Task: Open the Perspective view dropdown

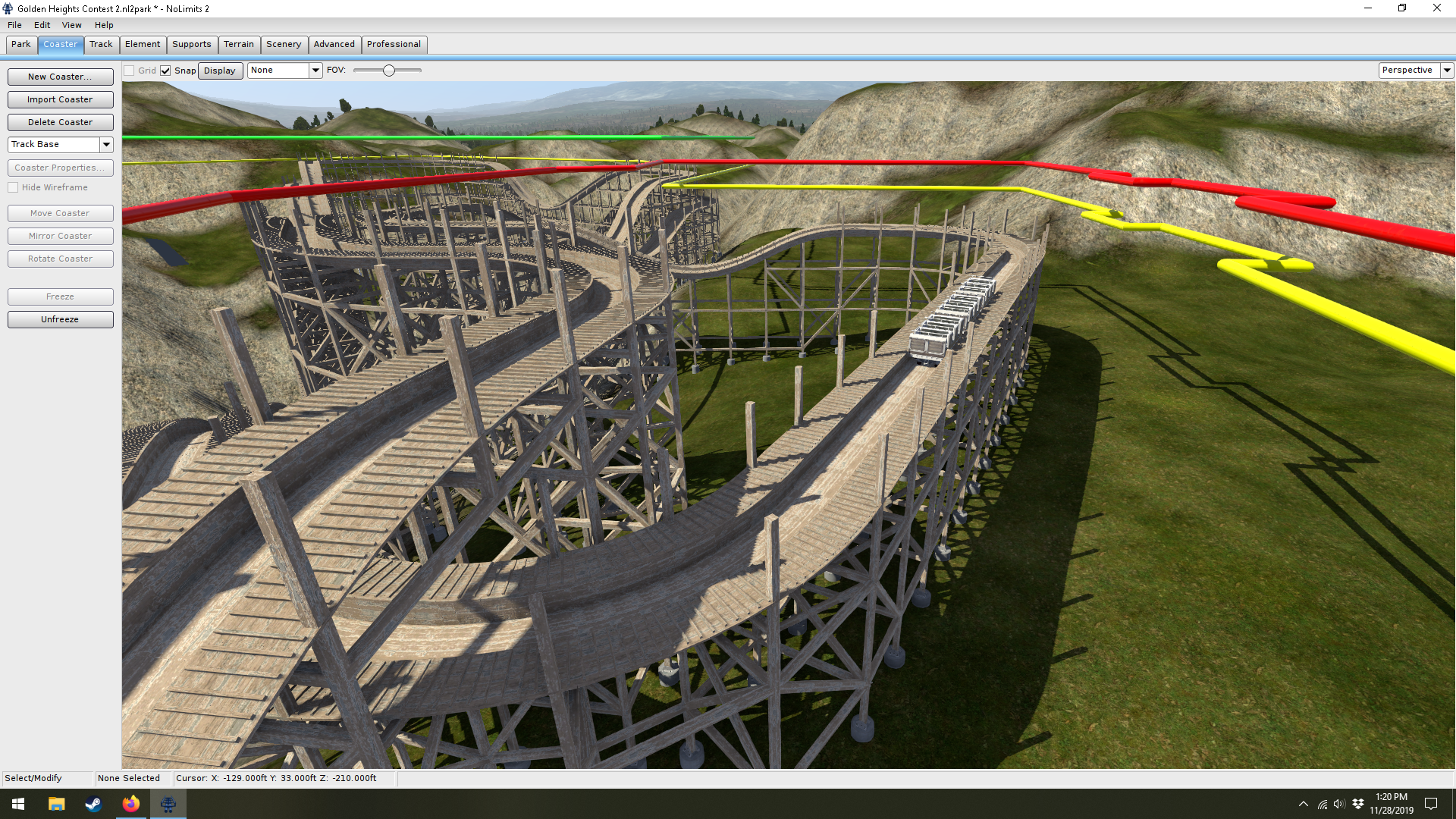Action: coord(1447,70)
